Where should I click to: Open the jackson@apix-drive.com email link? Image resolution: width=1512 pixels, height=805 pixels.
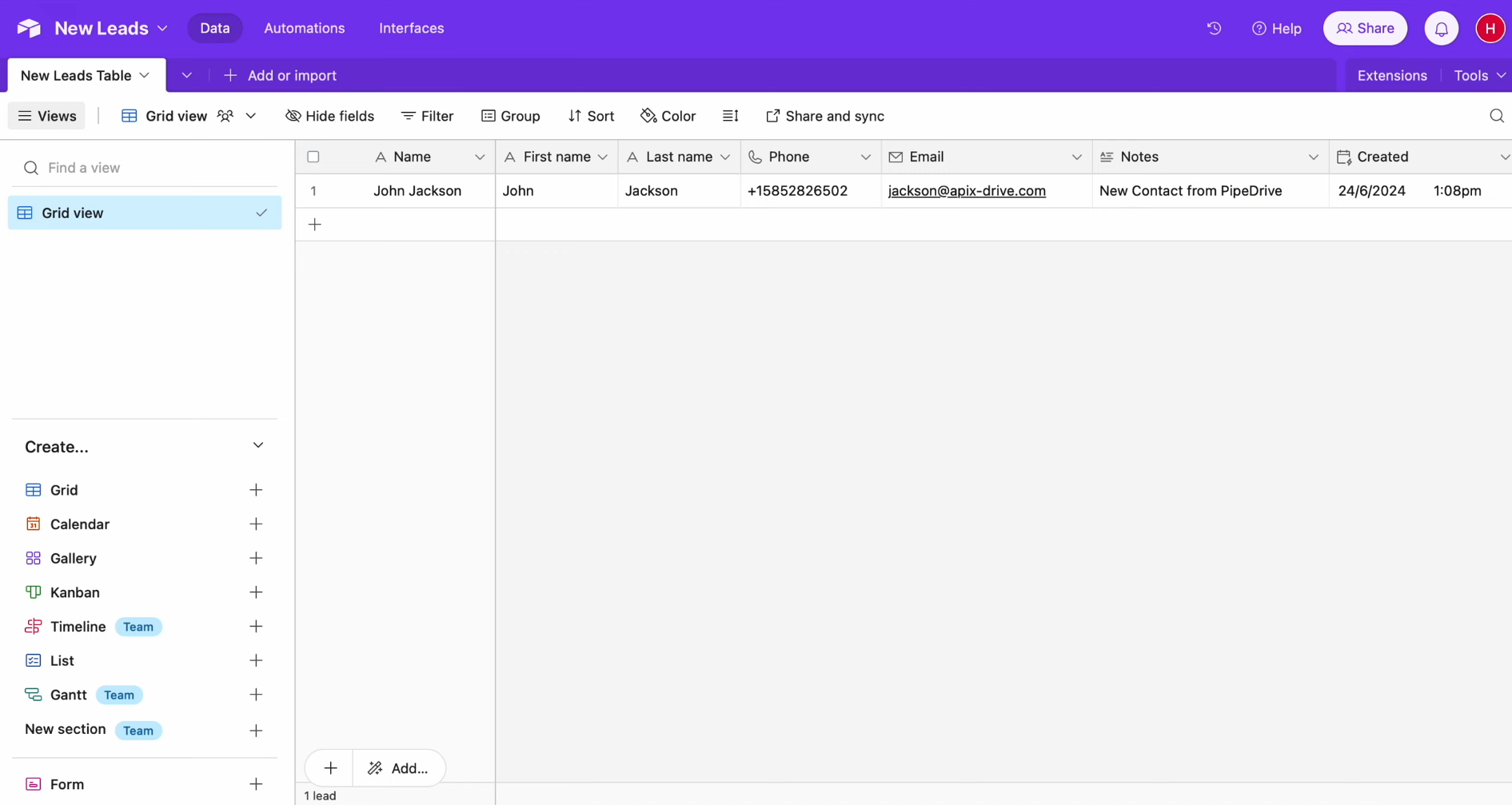tap(966, 191)
